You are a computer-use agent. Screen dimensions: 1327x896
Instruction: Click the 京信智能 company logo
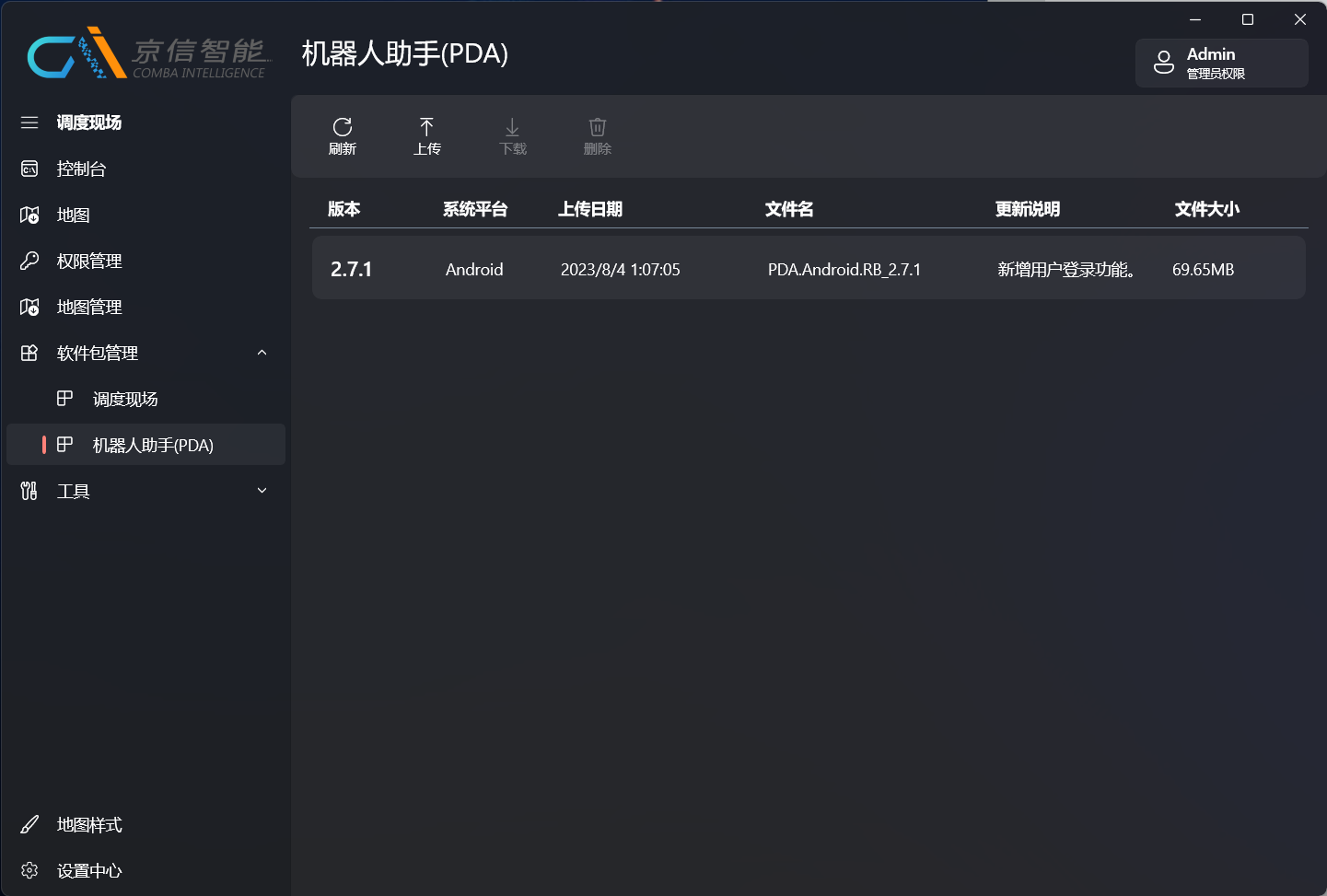(147, 52)
